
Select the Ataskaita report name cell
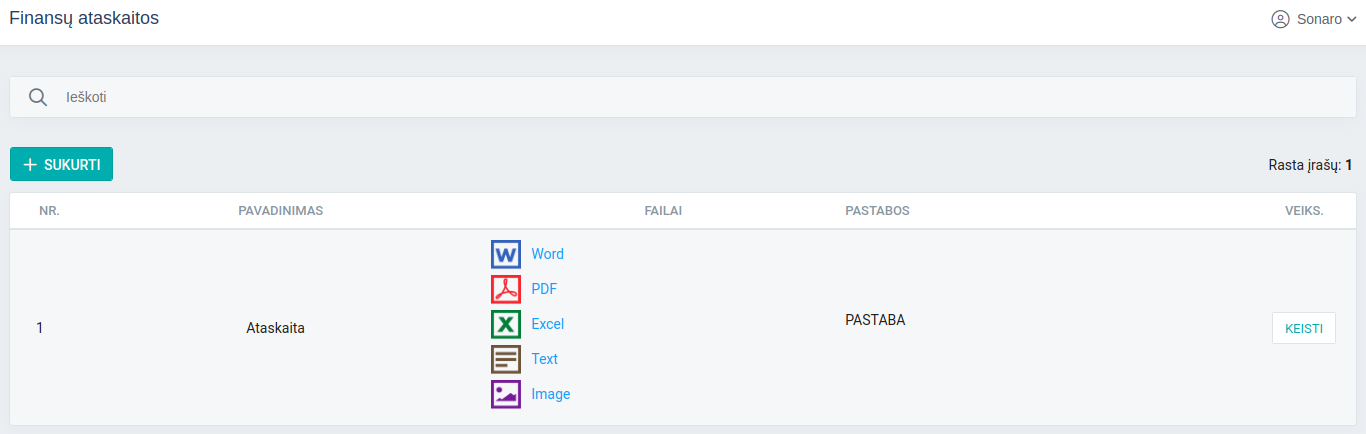[275, 328]
